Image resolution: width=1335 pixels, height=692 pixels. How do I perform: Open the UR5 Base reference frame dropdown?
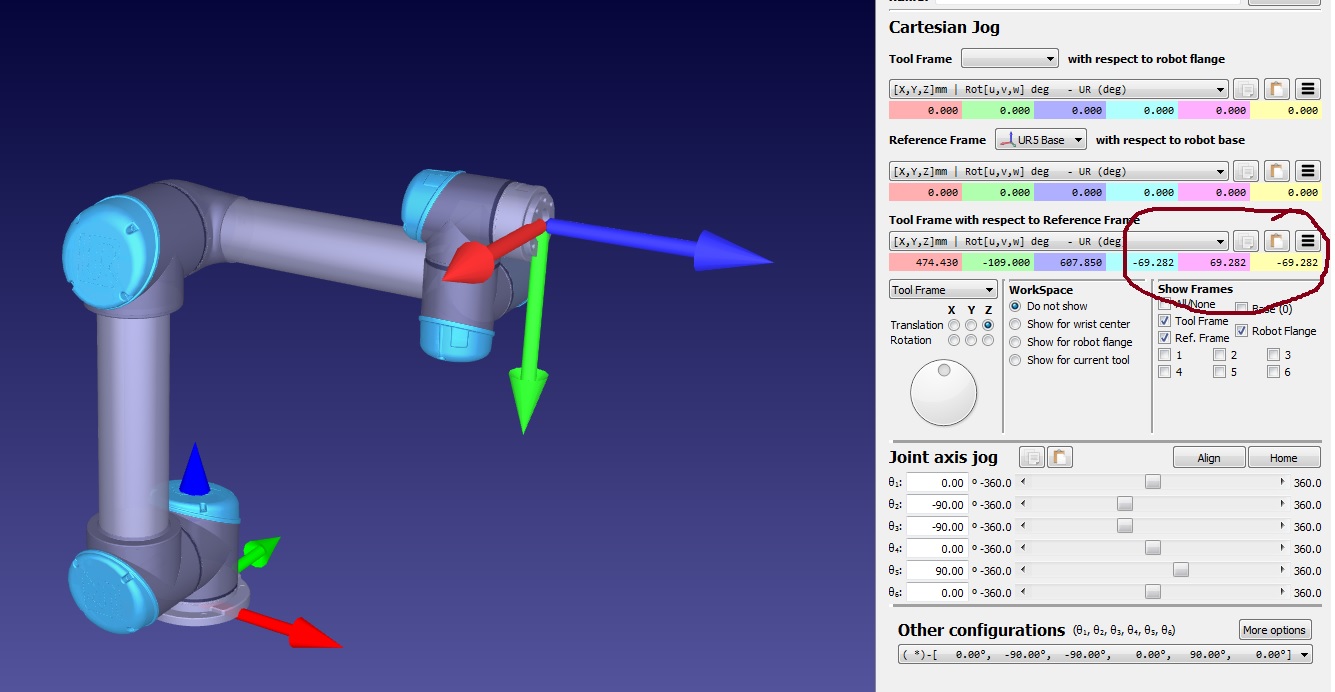tap(1040, 140)
